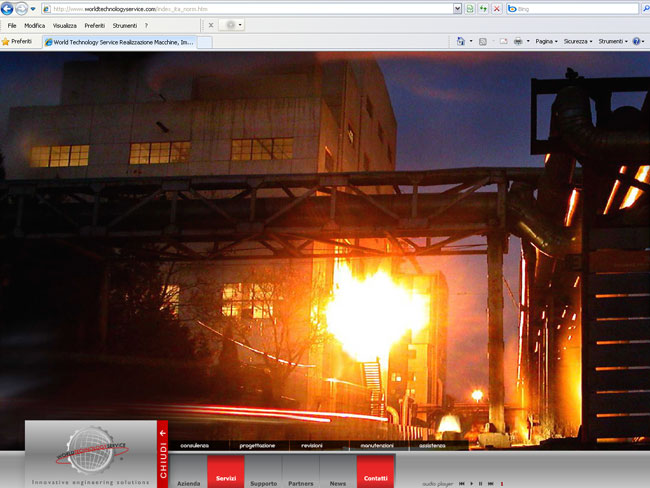Select the News navigation tab
This screenshot has height=488, width=650.
coord(338,473)
